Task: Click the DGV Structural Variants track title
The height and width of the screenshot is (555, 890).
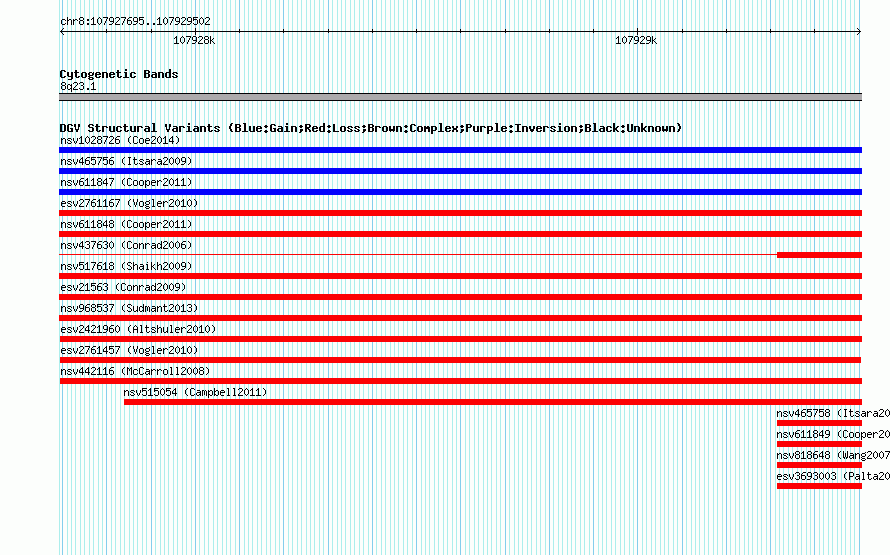Action: pyautogui.click(x=371, y=128)
